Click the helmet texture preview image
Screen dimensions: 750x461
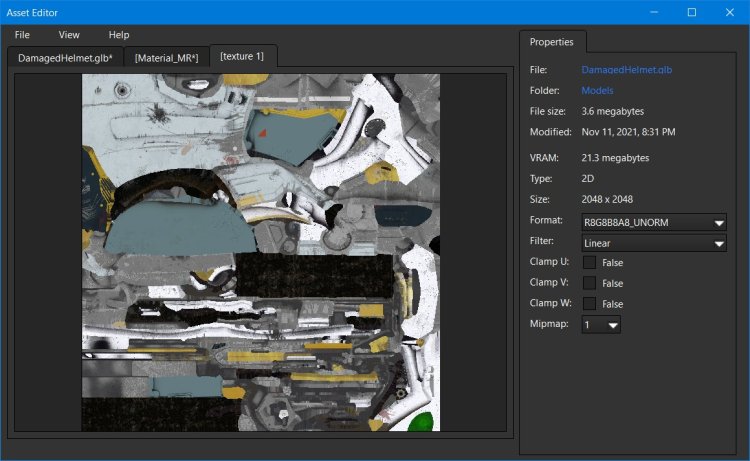click(260, 252)
